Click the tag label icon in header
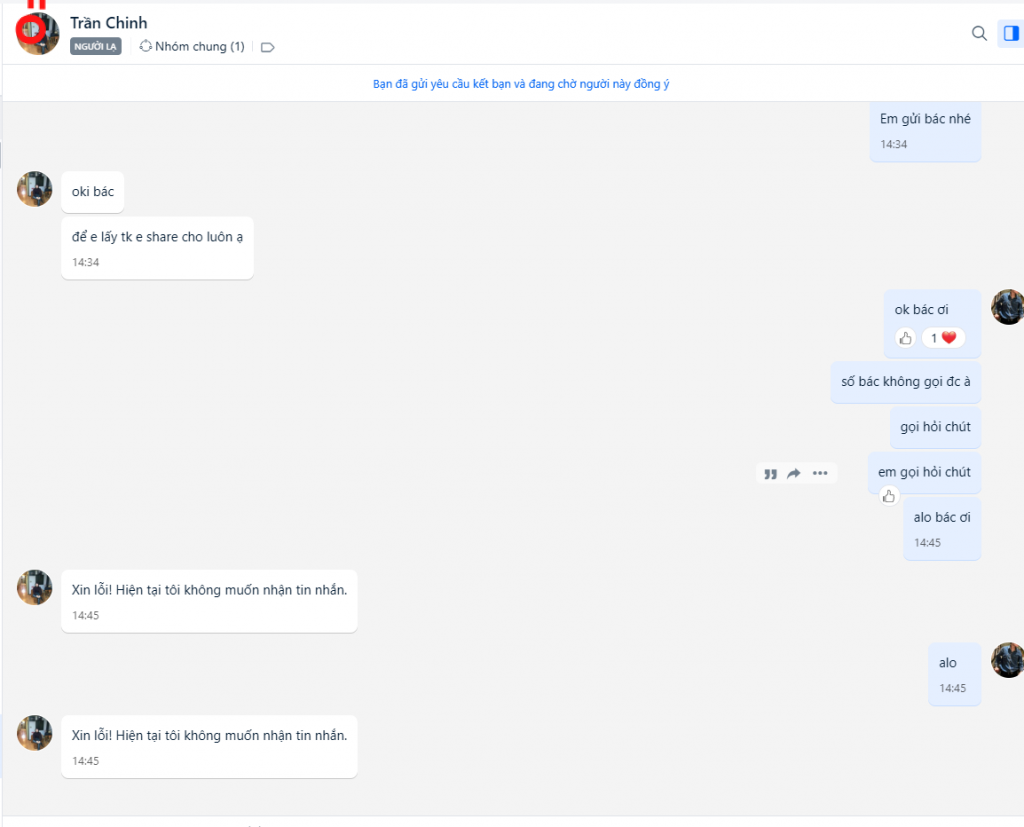The image size is (1024, 827). (x=267, y=47)
